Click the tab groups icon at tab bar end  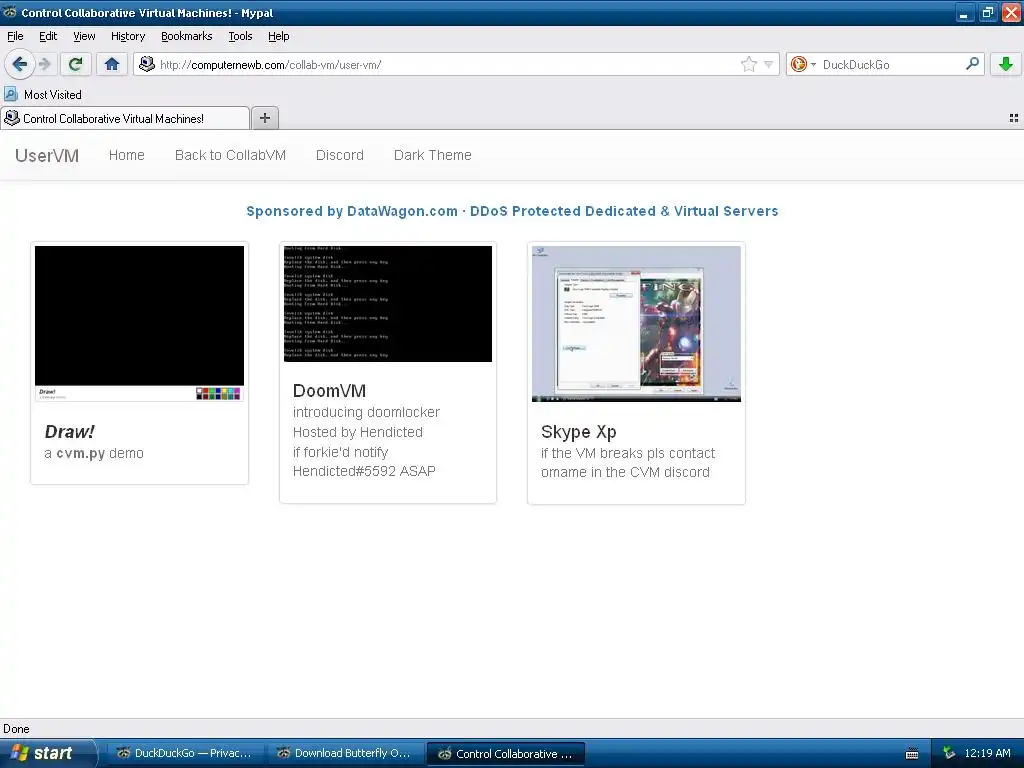[1014, 118]
